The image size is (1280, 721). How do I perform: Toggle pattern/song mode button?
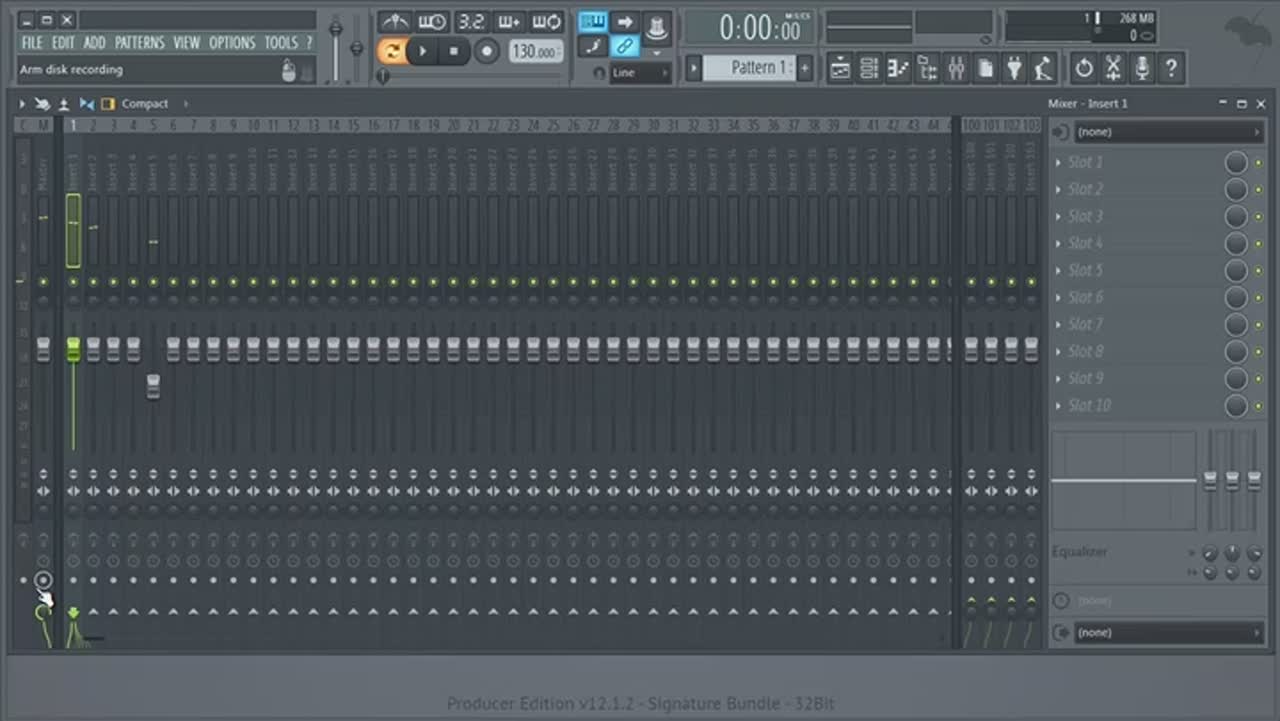pyautogui.click(x=392, y=51)
